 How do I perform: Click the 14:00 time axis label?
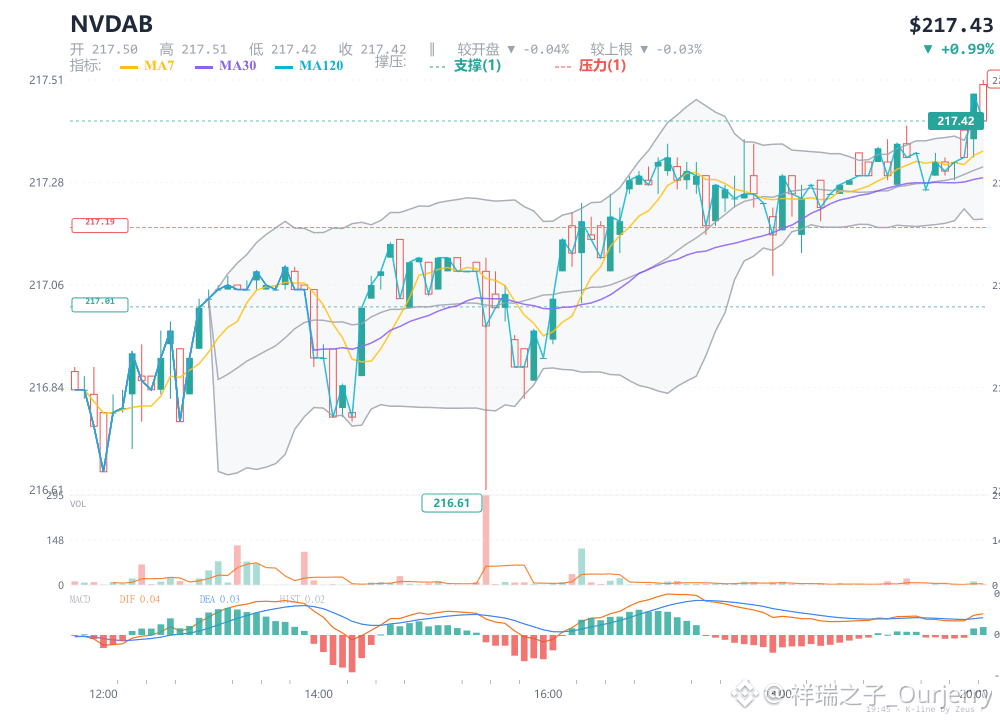318,694
